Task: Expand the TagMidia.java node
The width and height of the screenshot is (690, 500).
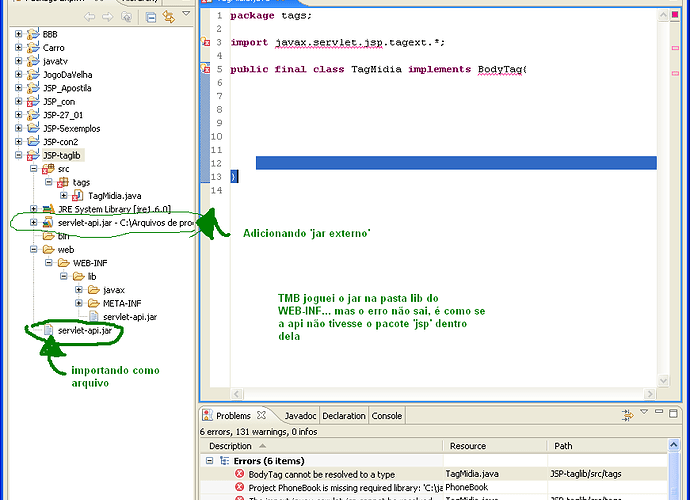Action: click(x=64, y=195)
